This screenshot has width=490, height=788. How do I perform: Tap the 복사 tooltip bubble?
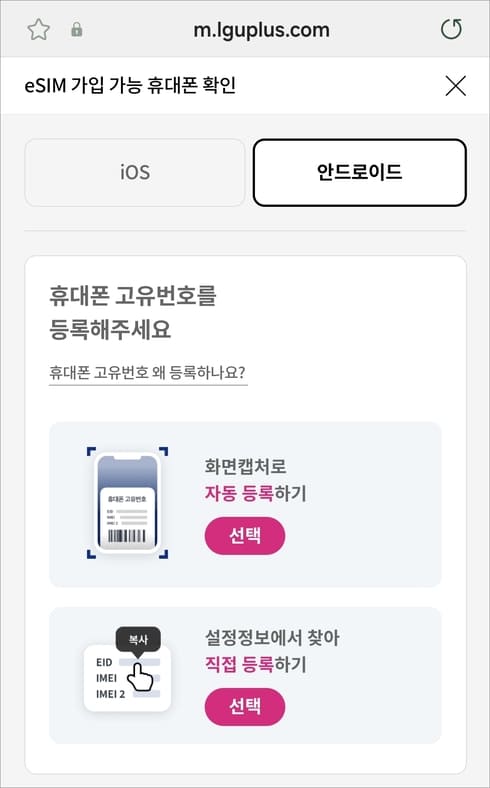pyautogui.click(x=138, y=640)
